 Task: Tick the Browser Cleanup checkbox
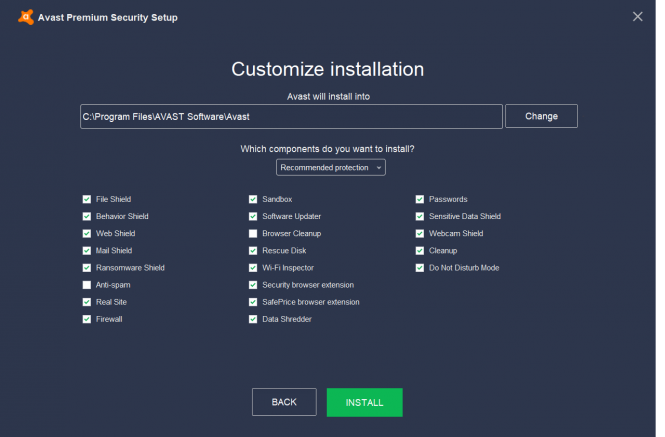coord(253,233)
